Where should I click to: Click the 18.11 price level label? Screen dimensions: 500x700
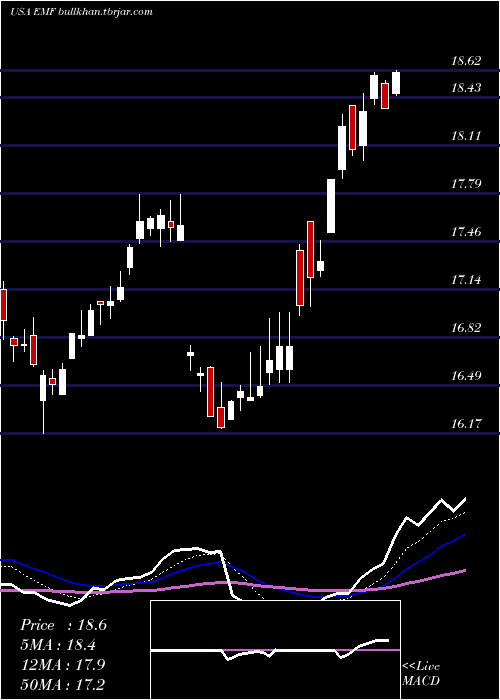point(466,136)
